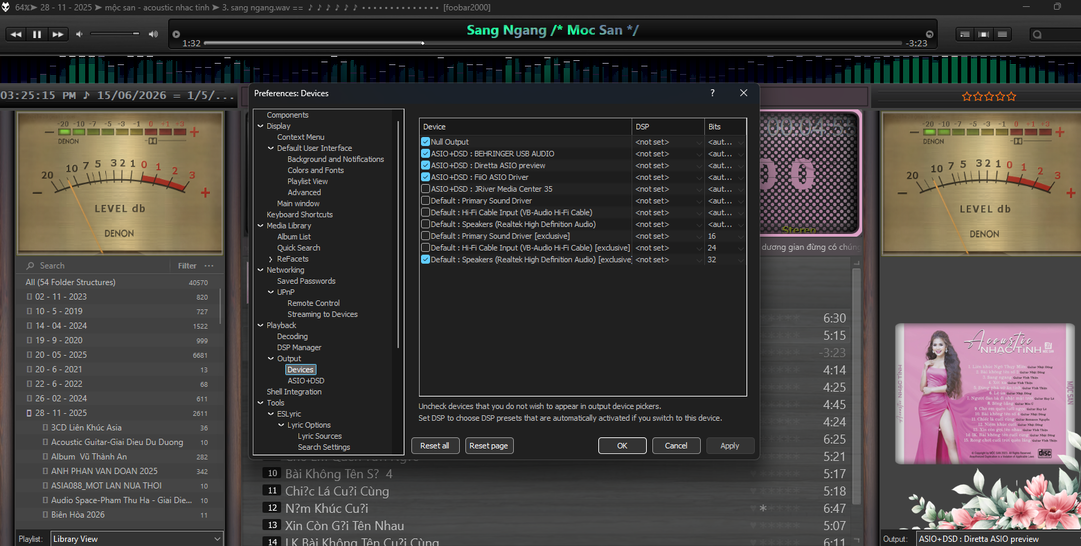The image size is (1081, 546).
Task: Click the asterisk rating mark on track 12
Action: tap(763, 509)
